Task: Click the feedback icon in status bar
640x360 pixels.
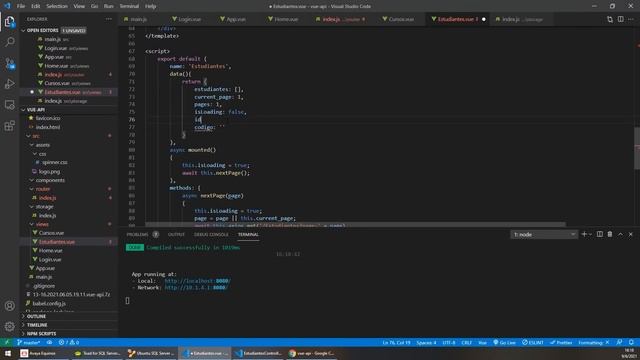Action: coord(620,342)
